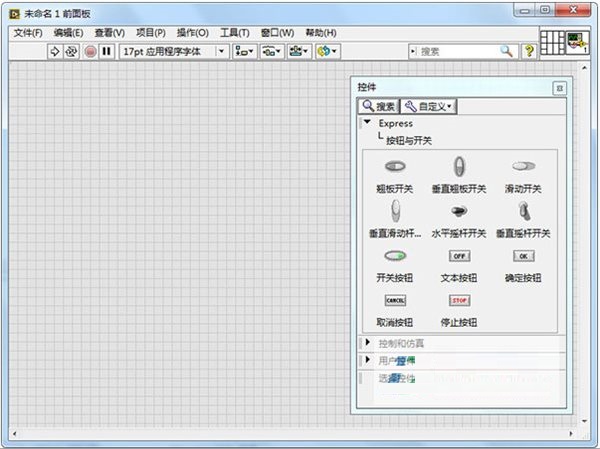This screenshot has height=449, width=600.
Task: Expand the 控制和仿真 category
Action: (x=368, y=342)
